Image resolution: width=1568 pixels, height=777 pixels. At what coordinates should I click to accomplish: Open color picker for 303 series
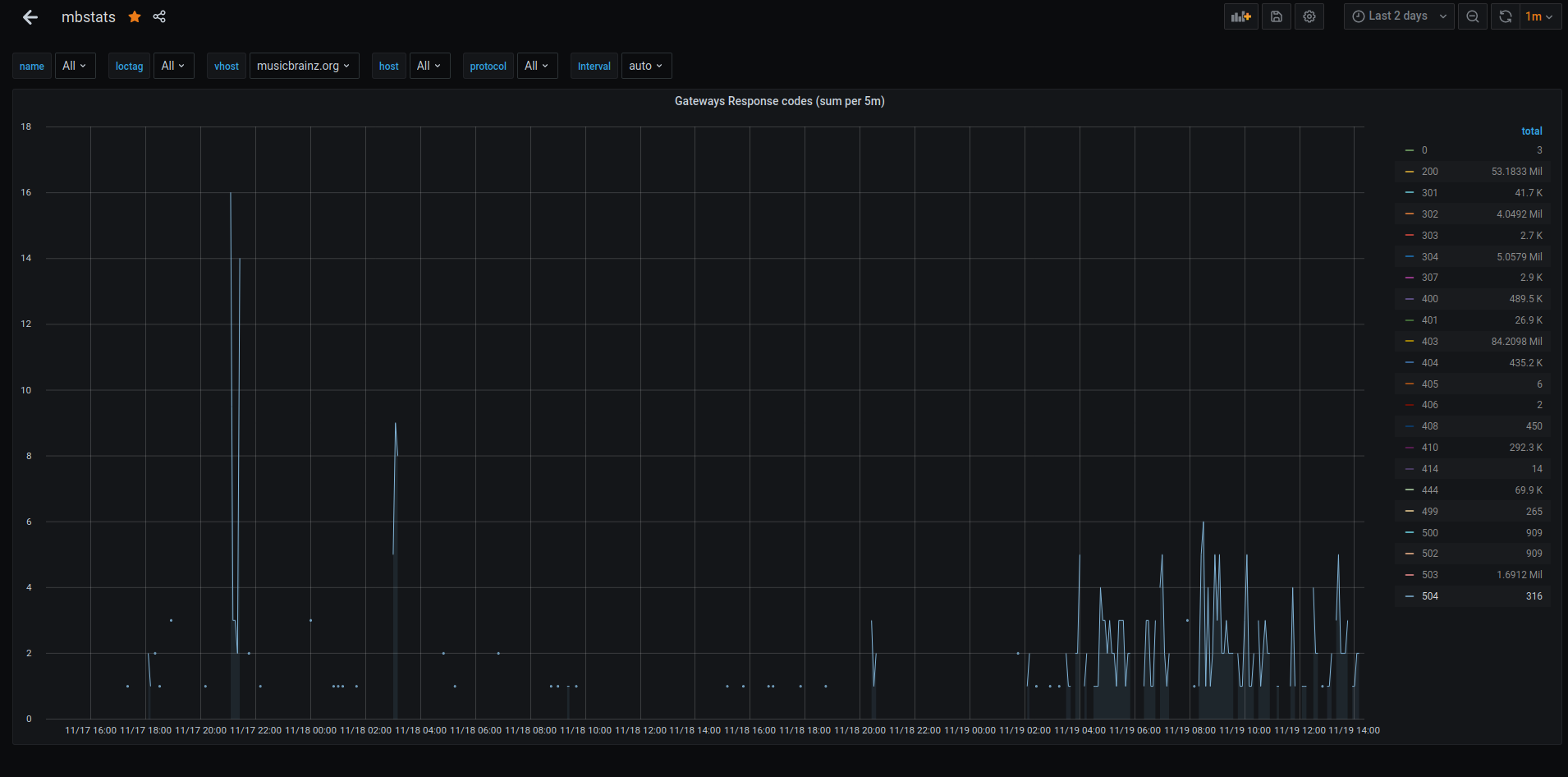tap(1410, 236)
